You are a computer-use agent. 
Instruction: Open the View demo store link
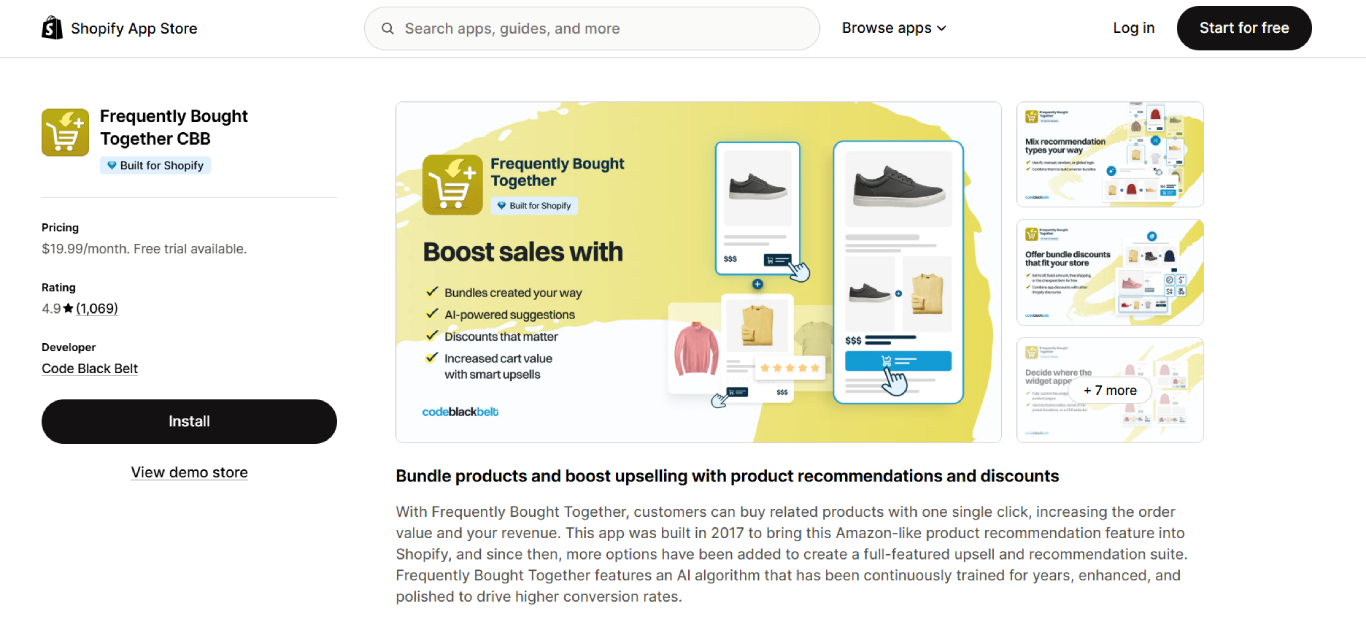pyautogui.click(x=189, y=471)
